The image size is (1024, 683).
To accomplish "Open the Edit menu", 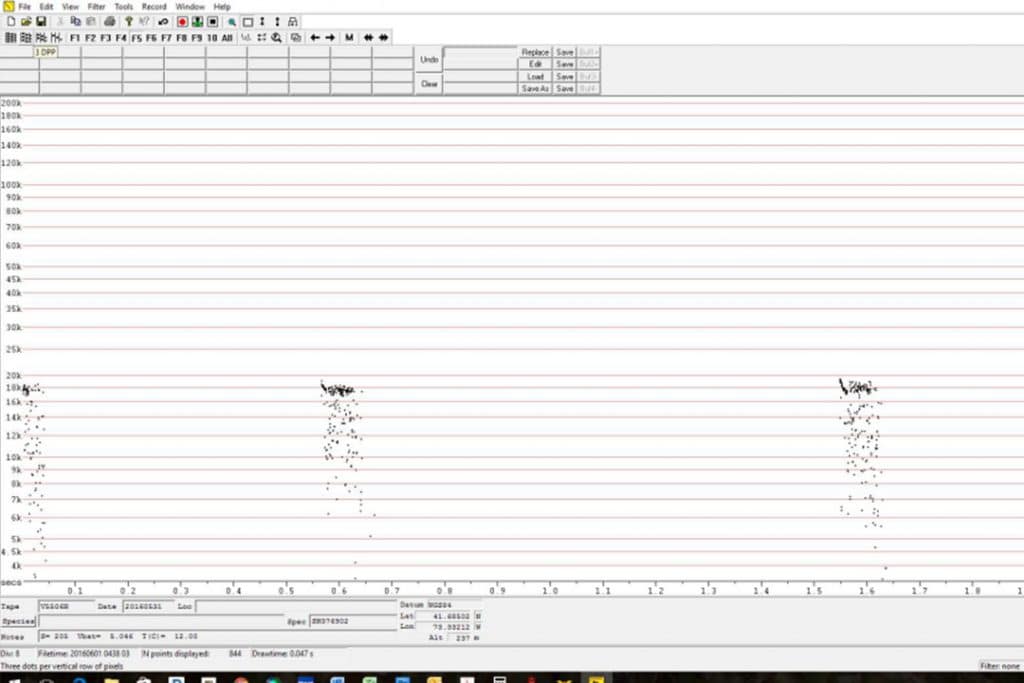I will click(46, 7).
